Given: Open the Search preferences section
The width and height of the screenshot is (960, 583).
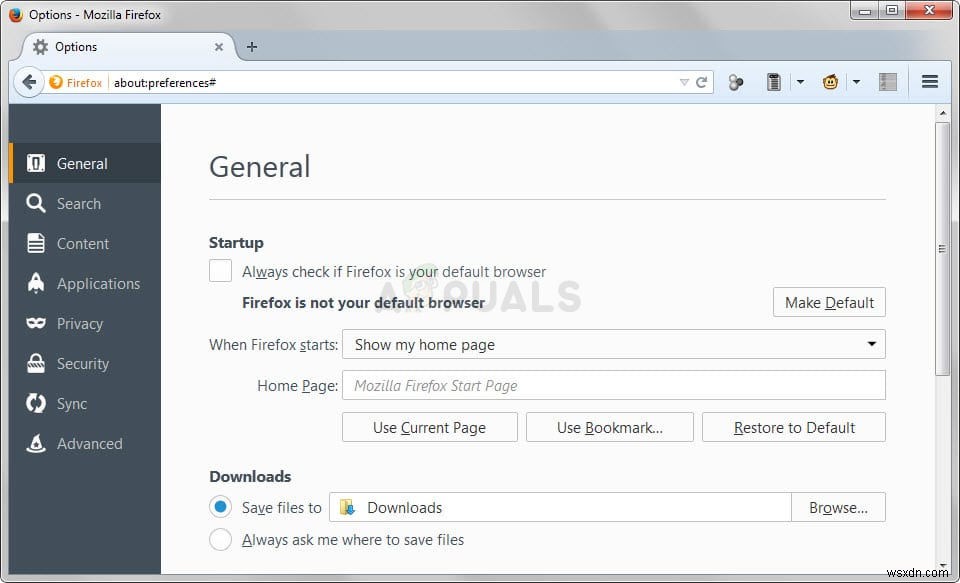Looking at the screenshot, I should pos(78,203).
